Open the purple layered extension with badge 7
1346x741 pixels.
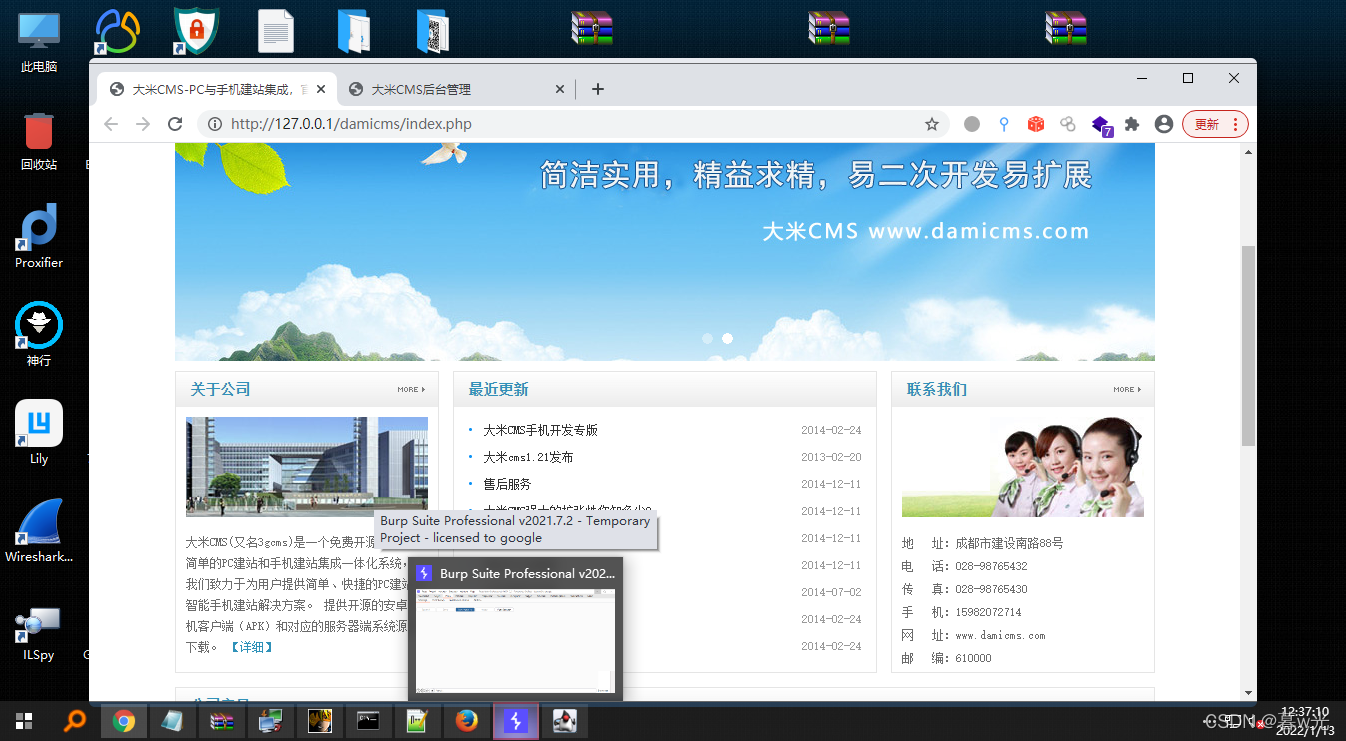click(1101, 125)
